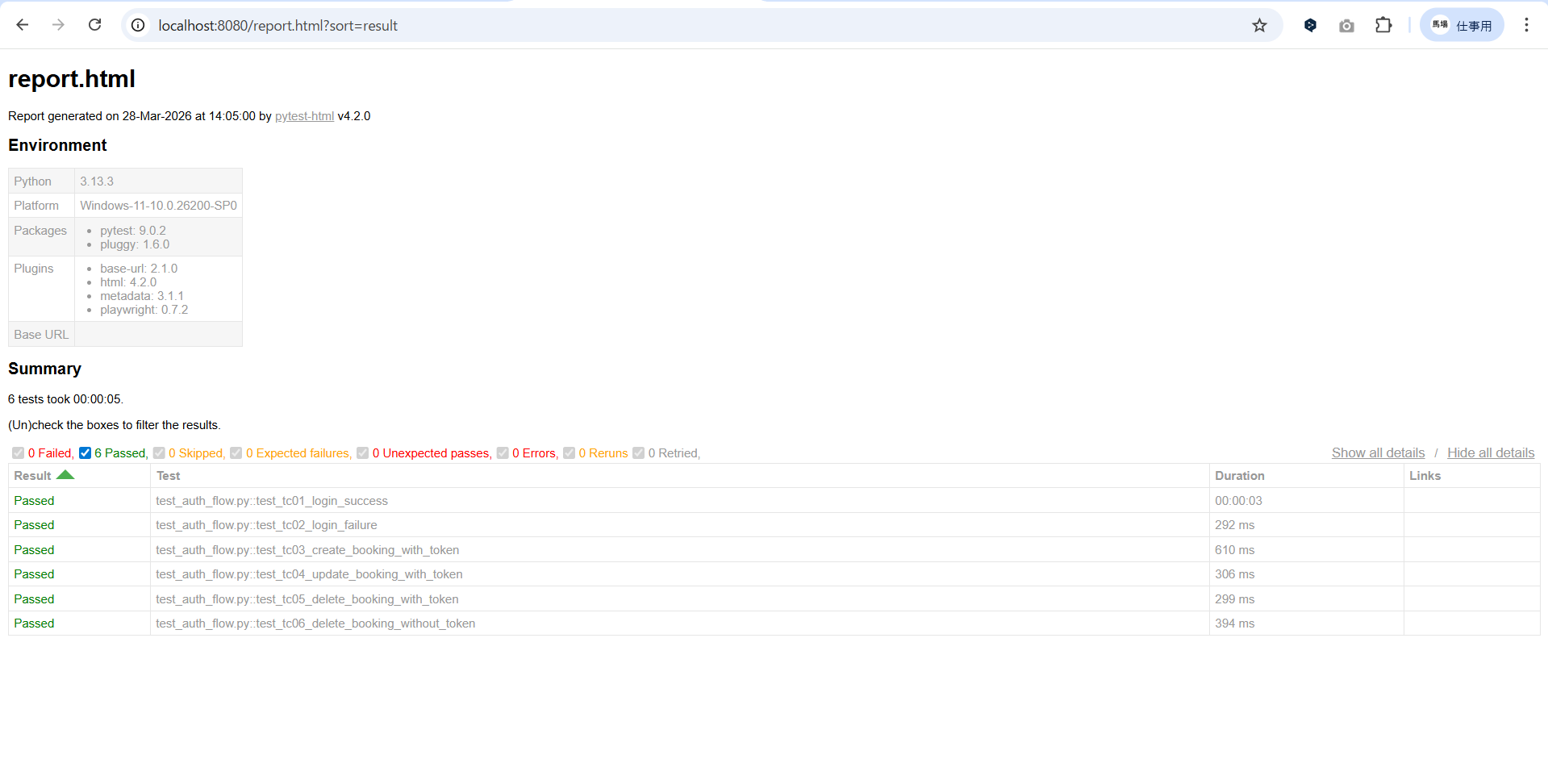Click the browser forward arrow

[x=58, y=25]
